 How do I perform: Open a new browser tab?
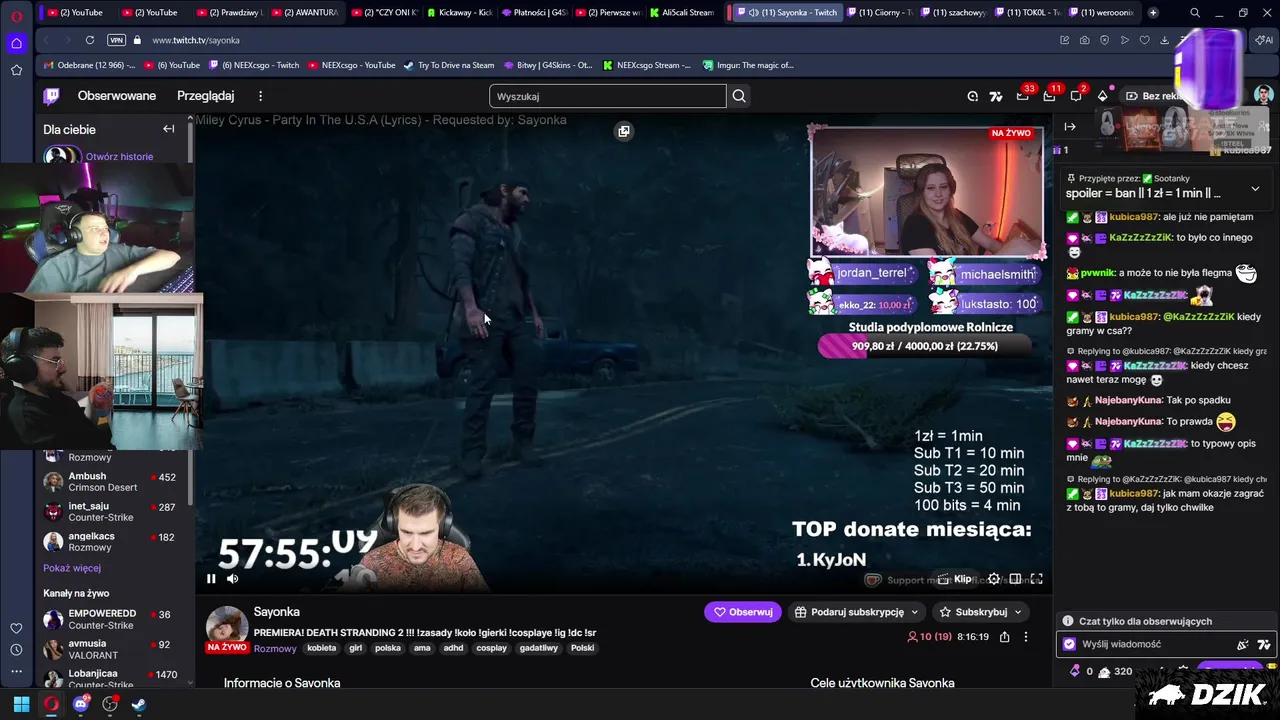[x=1153, y=13]
